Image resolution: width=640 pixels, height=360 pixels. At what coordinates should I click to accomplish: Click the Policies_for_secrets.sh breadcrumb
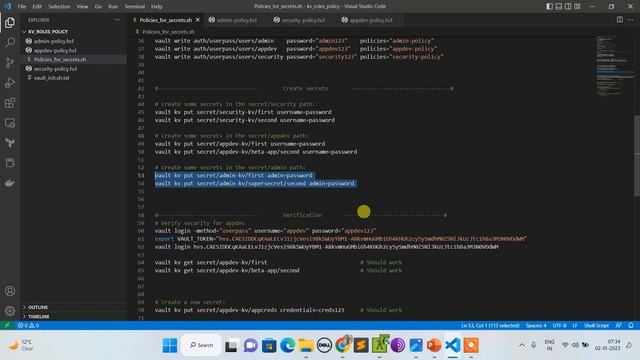(x=168, y=31)
